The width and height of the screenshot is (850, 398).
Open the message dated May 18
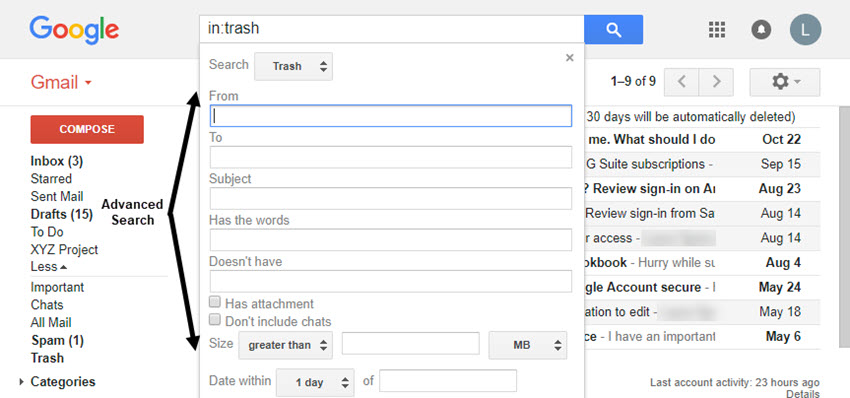pos(703,312)
